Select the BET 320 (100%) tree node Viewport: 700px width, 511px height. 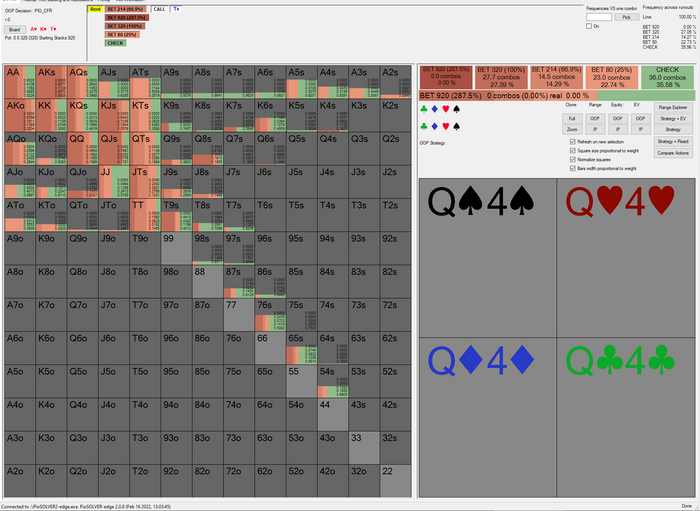pos(125,26)
